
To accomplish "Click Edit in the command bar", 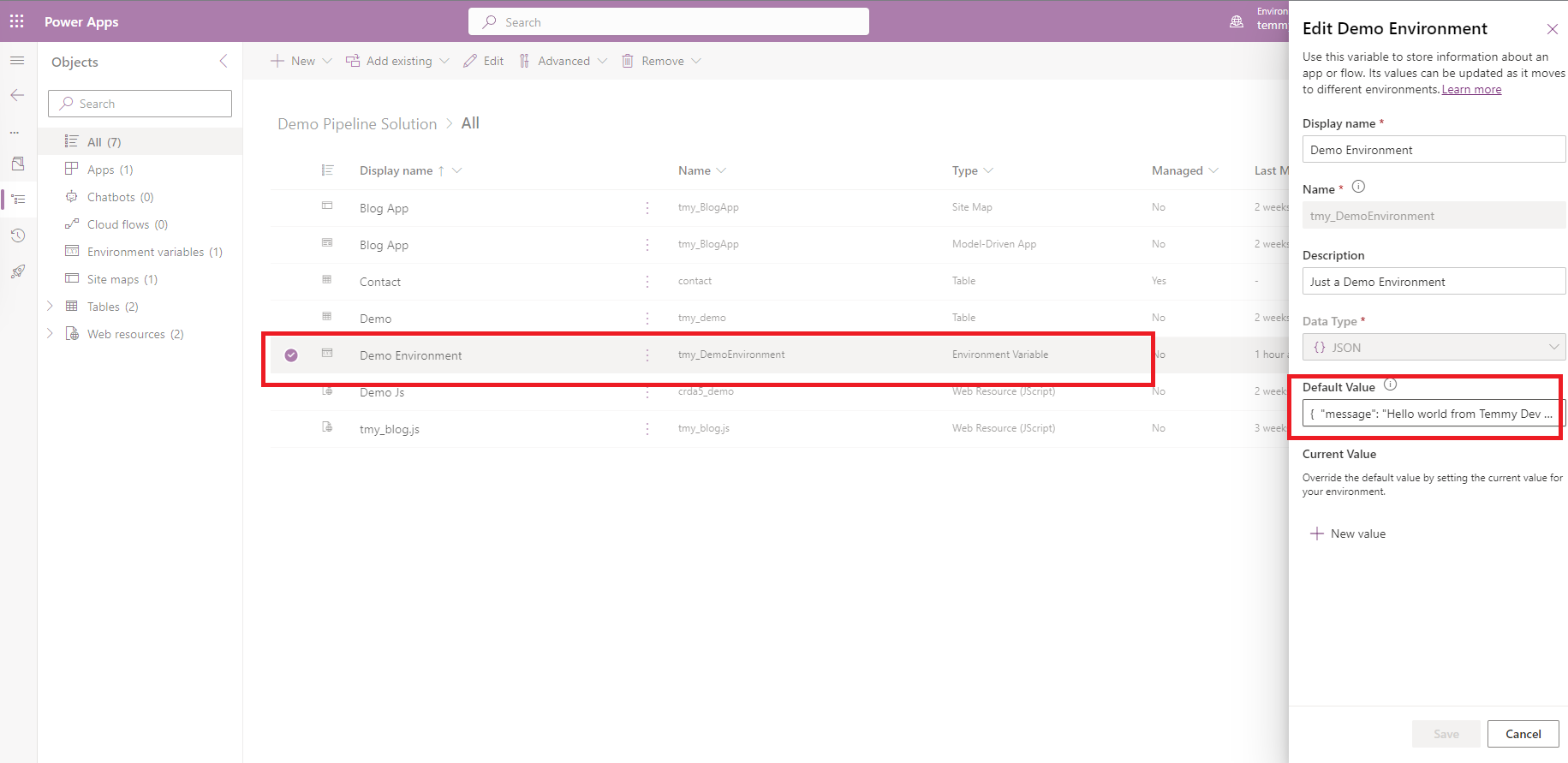I will 484,61.
